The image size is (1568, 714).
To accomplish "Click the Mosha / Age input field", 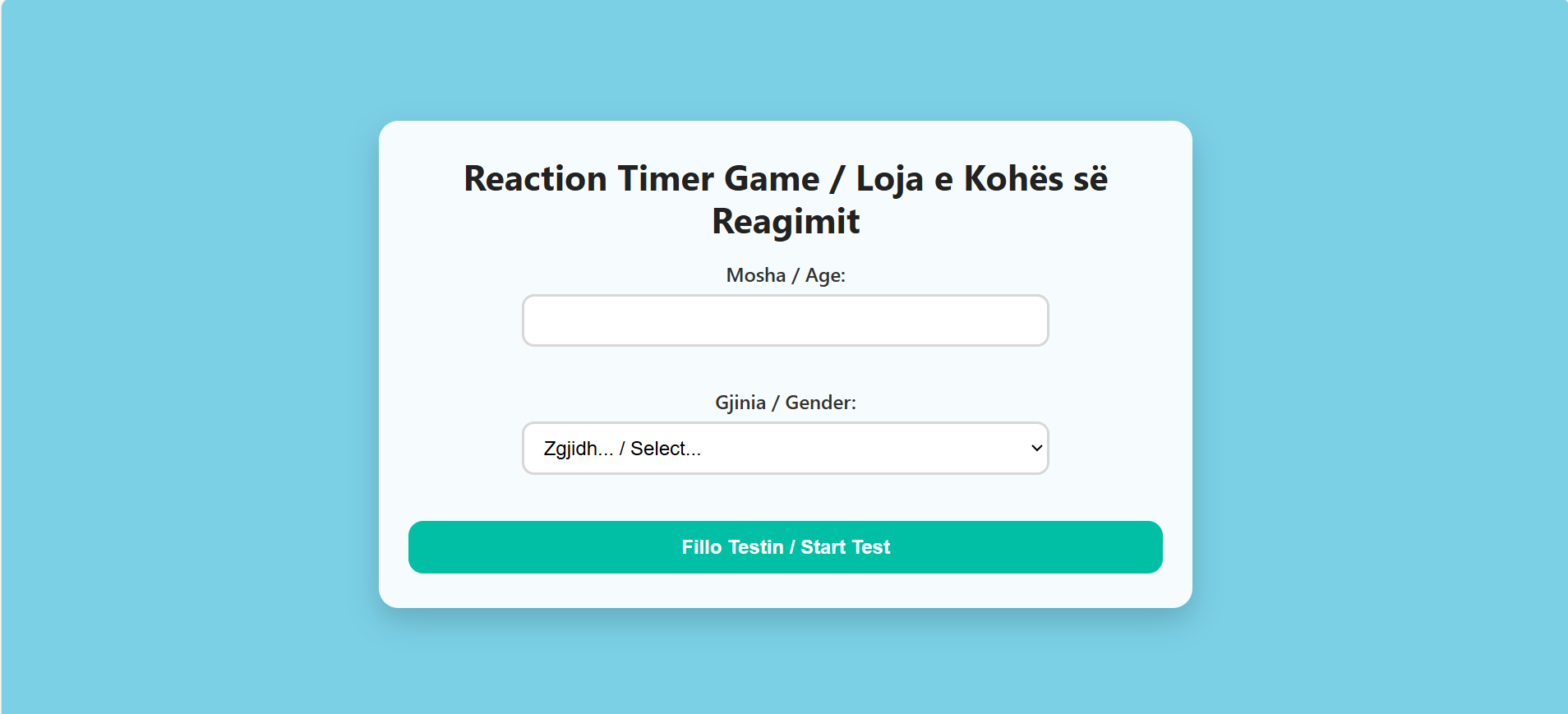I will [x=785, y=320].
